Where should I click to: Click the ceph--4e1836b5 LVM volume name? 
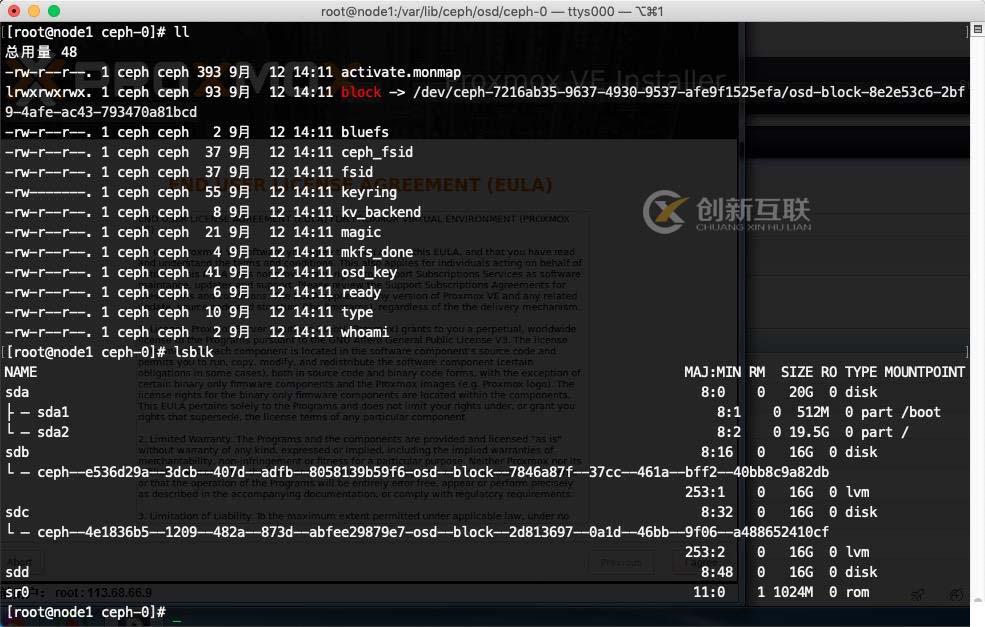pyautogui.click(x=433, y=532)
